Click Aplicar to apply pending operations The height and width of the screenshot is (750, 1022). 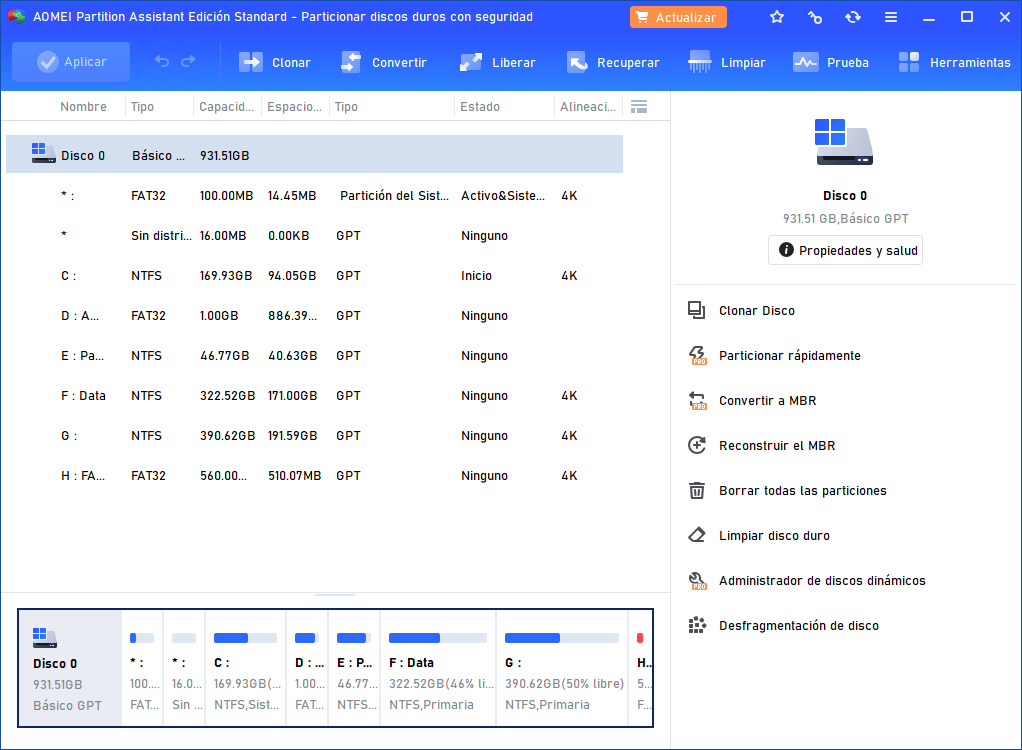click(x=70, y=62)
